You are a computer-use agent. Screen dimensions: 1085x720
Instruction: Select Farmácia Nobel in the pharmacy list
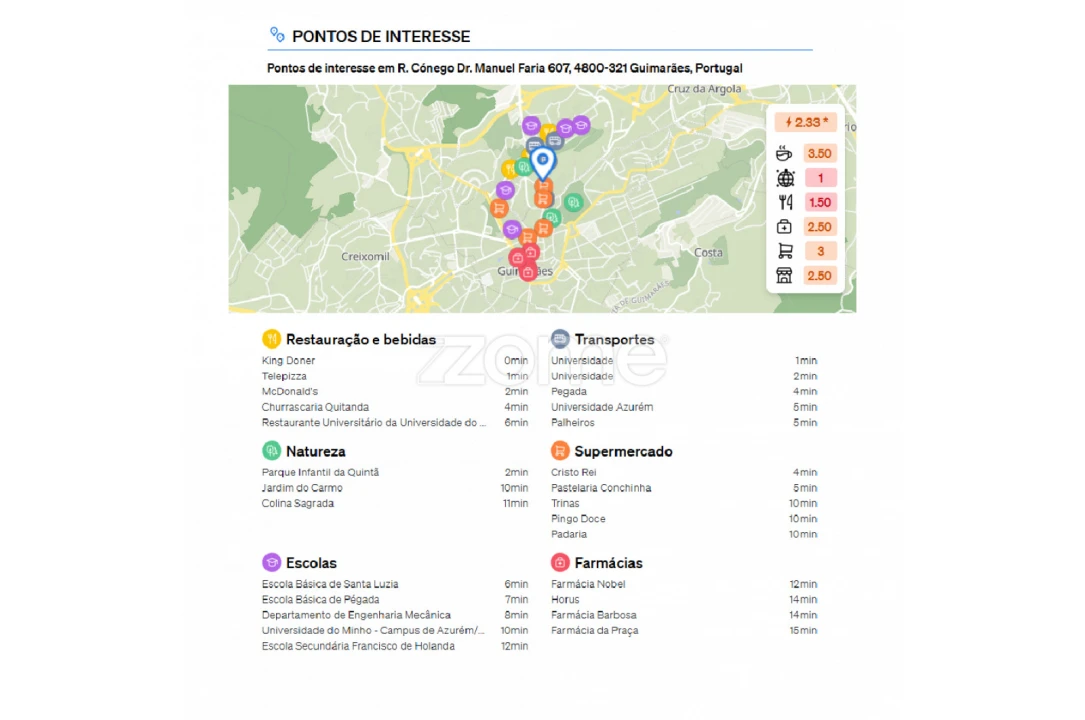click(x=588, y=584)
